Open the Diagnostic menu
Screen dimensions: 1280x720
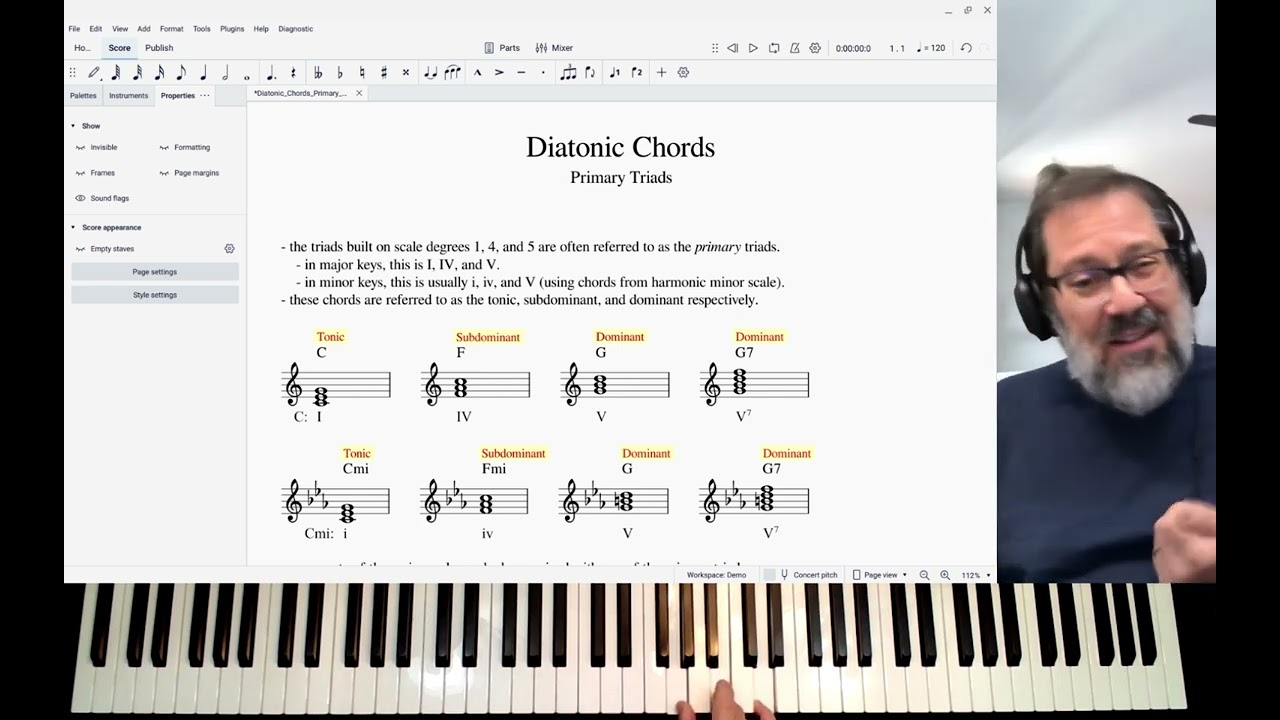296,29
